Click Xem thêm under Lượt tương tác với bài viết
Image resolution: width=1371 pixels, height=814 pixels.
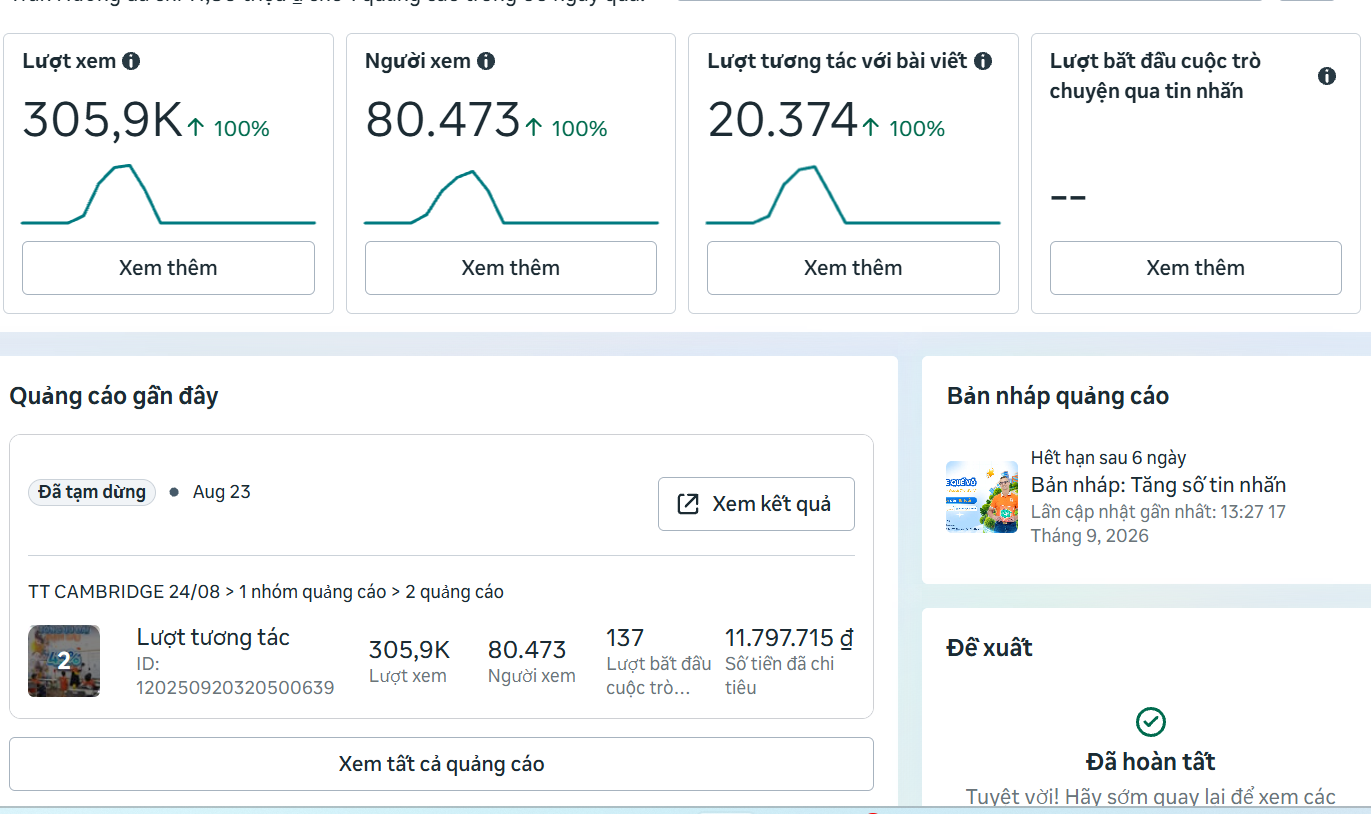[853, 268]
